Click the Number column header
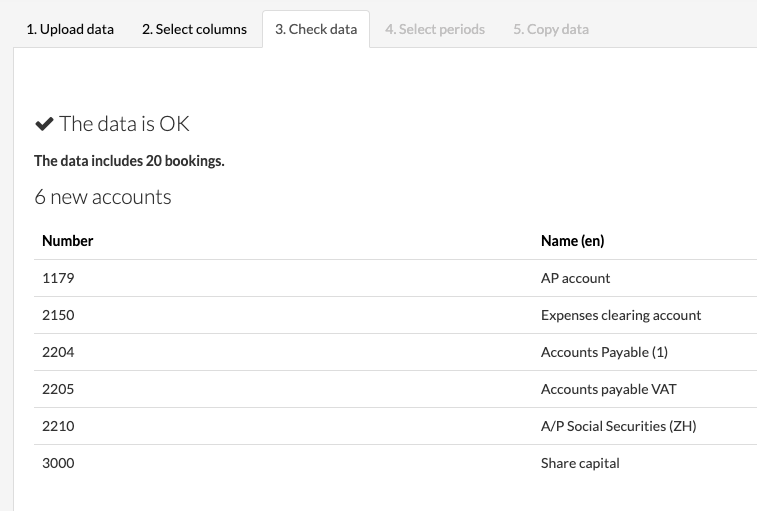The image size is (757, 511). tap(68, 241)
